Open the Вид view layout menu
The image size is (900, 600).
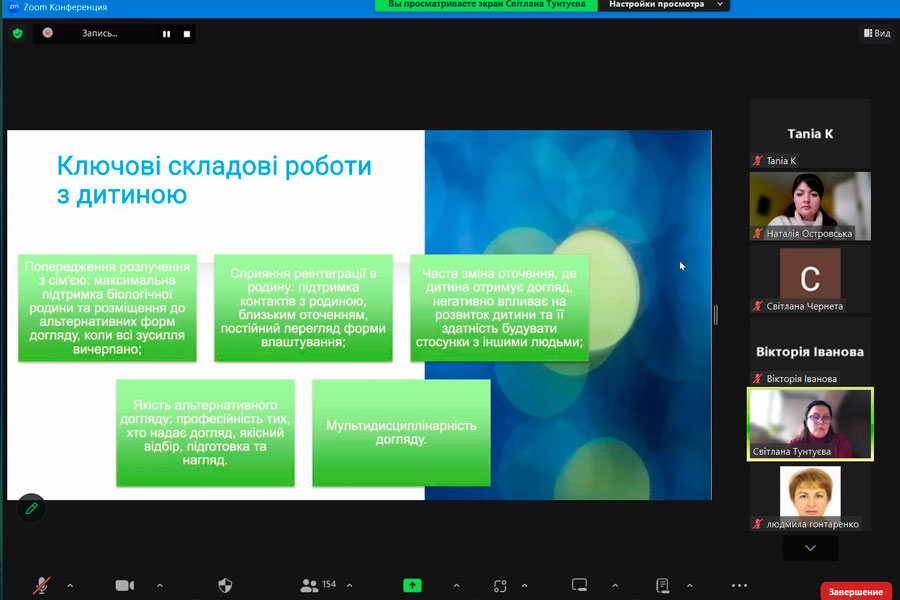coord(876,33)
